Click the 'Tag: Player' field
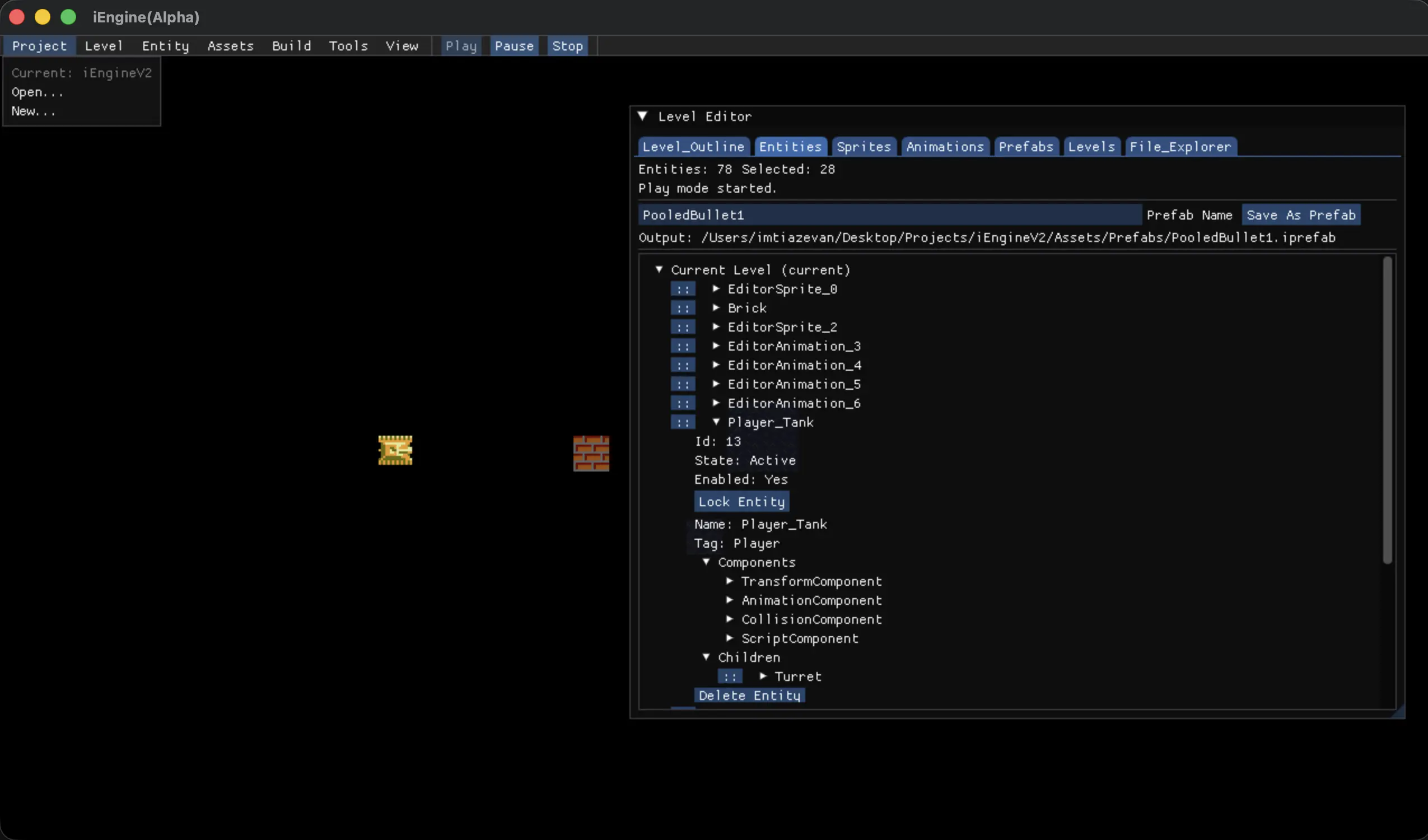1428x840 pixels. tap(736, 544)
